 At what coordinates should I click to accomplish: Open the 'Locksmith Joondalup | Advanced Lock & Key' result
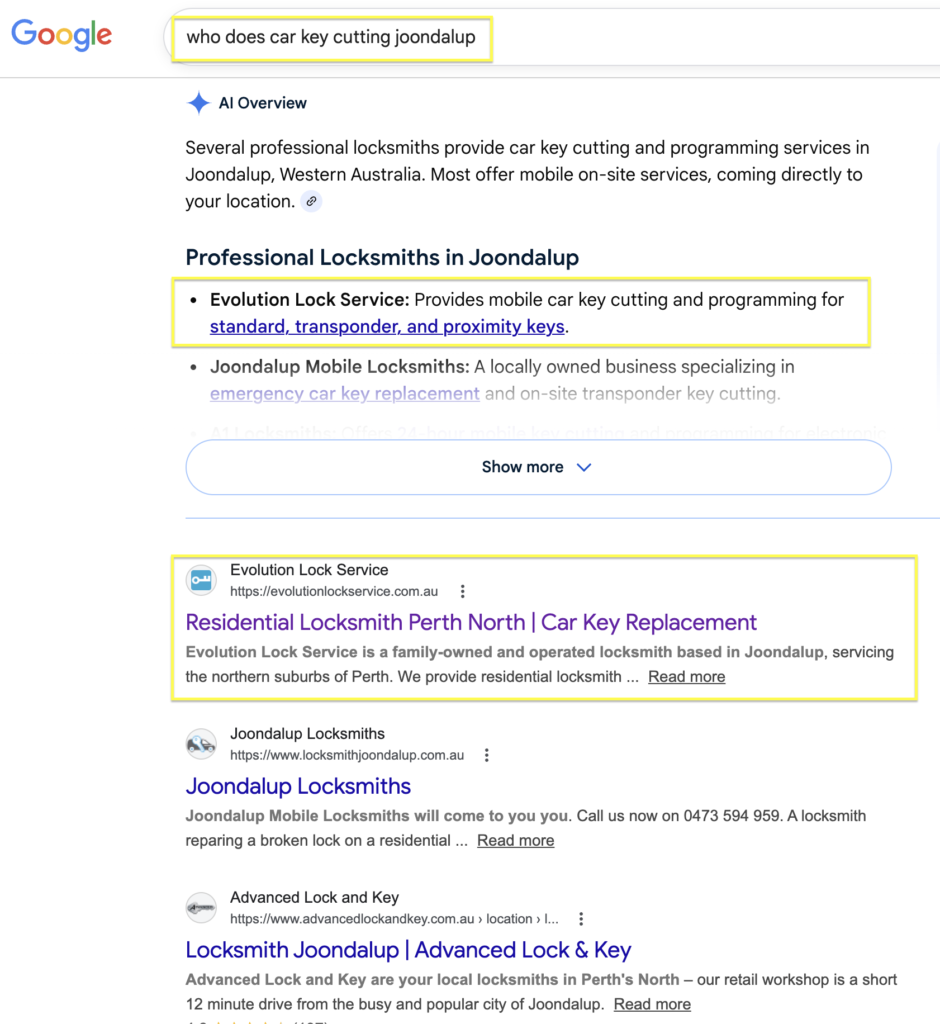pyautogui.click(x=408, y=950)
